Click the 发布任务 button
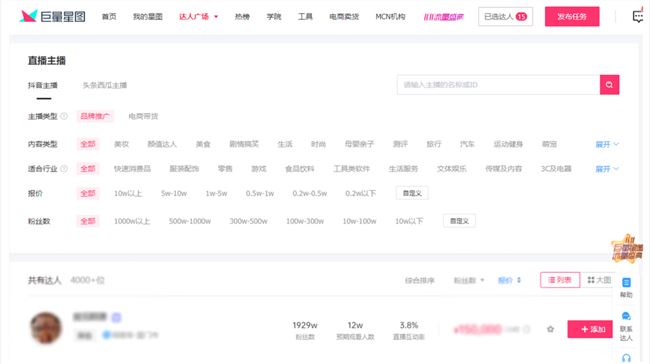This screenshot has height=364, width=650. tap(572, 17)
